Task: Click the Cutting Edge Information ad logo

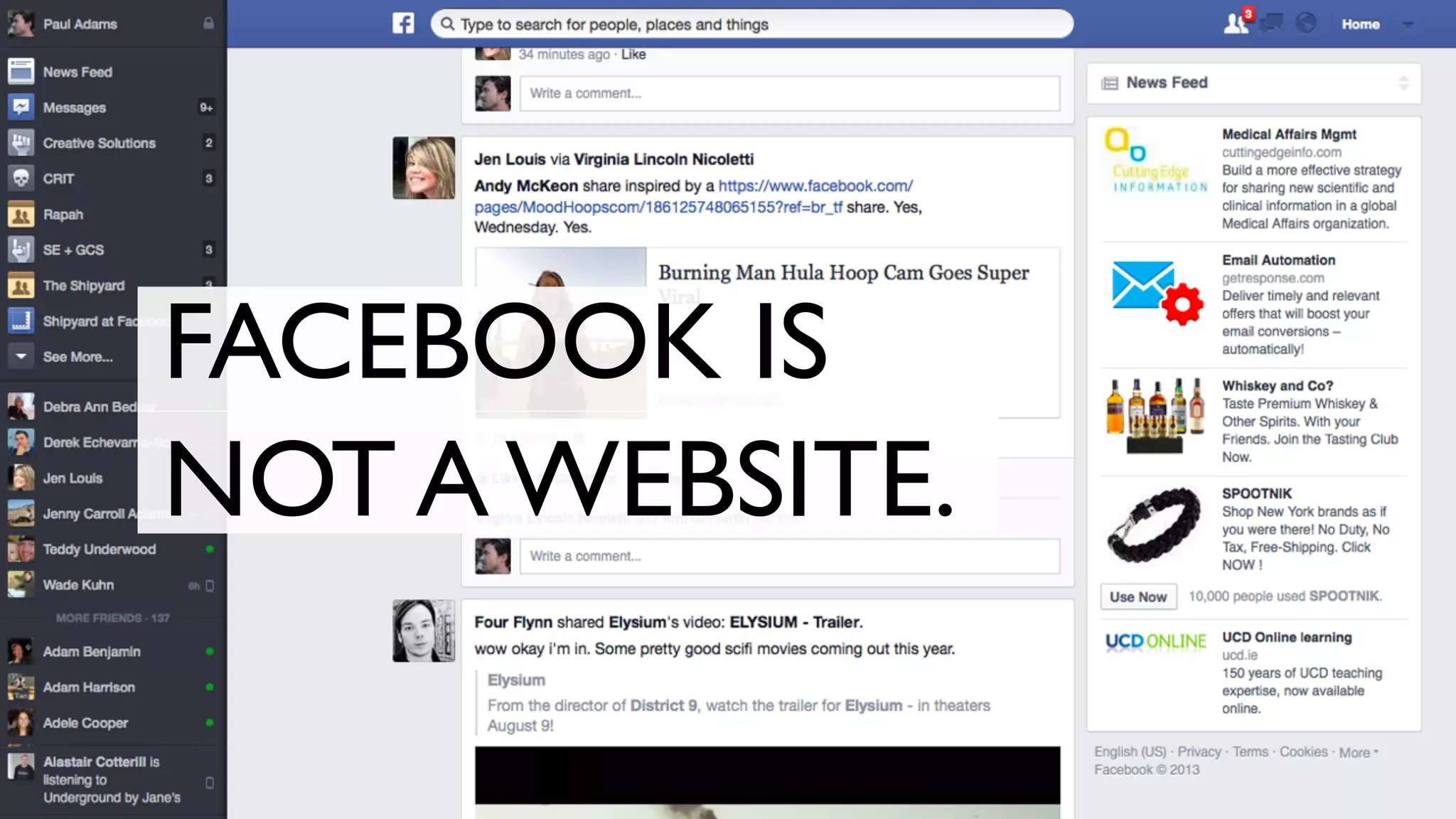Action: (x=1156, y=161)
